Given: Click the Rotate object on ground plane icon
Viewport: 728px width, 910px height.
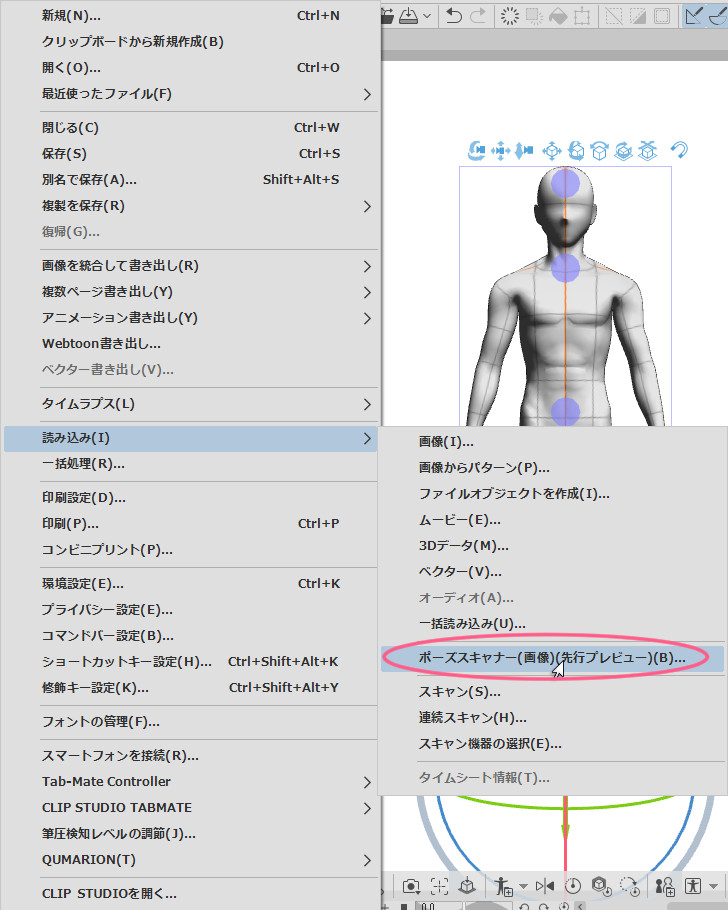Looking at the screenshot, I should [x=624, y=151].
